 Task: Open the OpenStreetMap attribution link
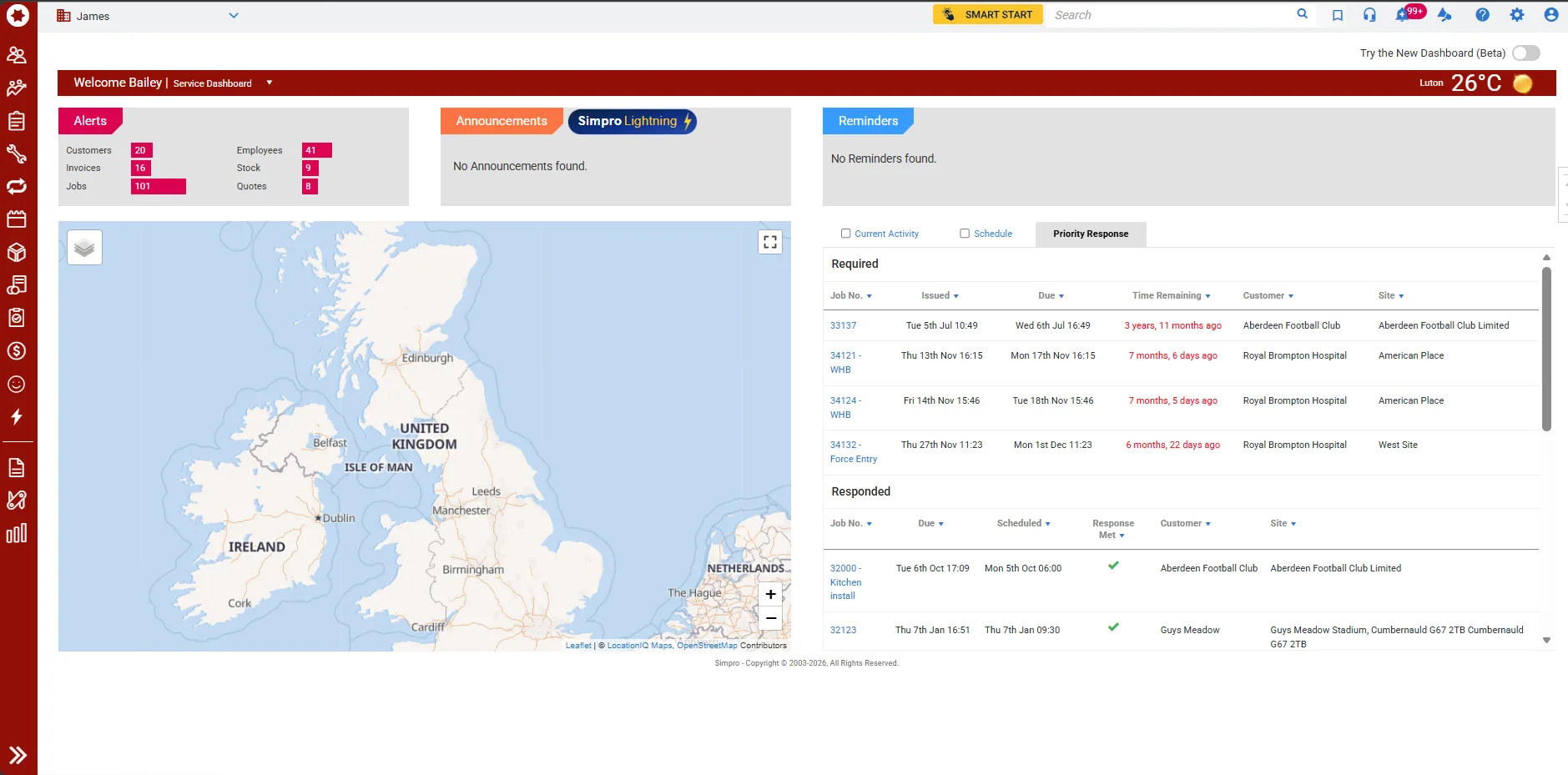tap(707, 646)
